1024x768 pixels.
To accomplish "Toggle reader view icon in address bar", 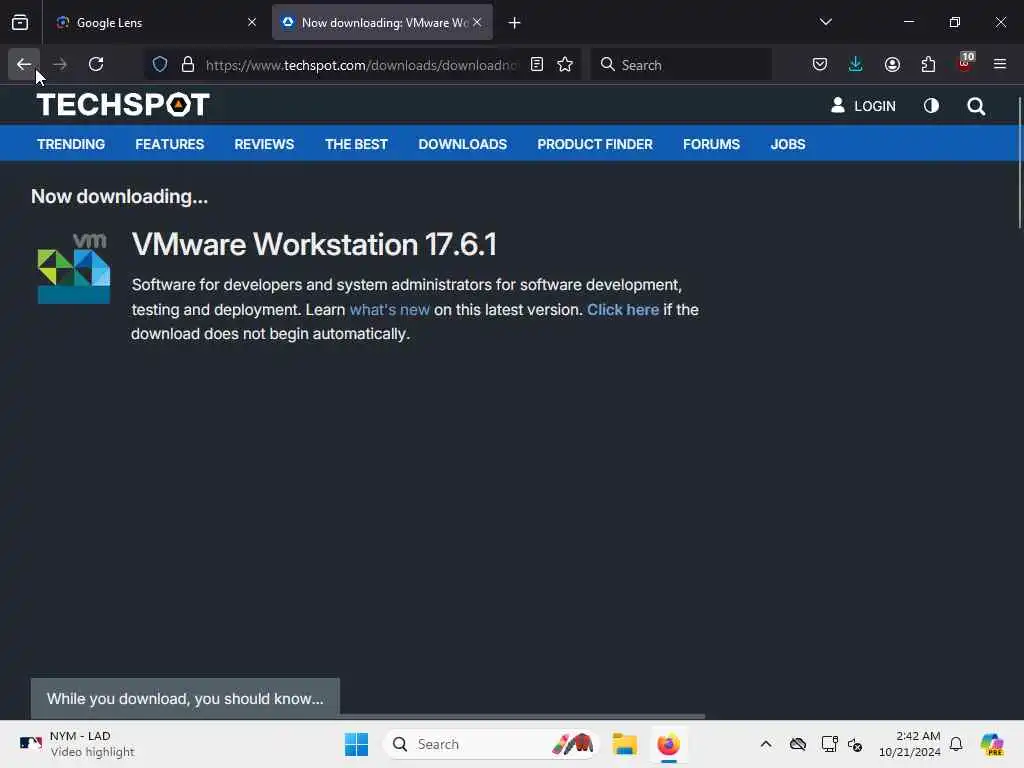I will (x=537, y=64).
